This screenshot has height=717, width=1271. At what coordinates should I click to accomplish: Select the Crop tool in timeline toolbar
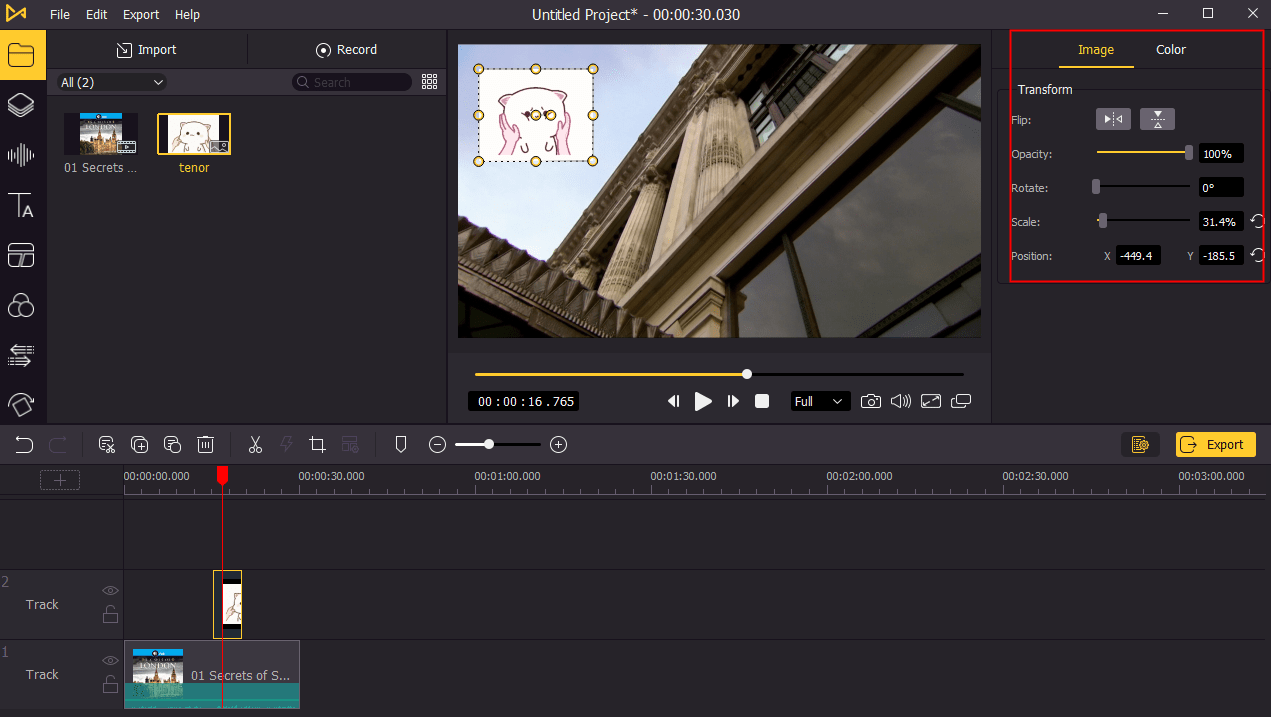[x=318, y=445]
